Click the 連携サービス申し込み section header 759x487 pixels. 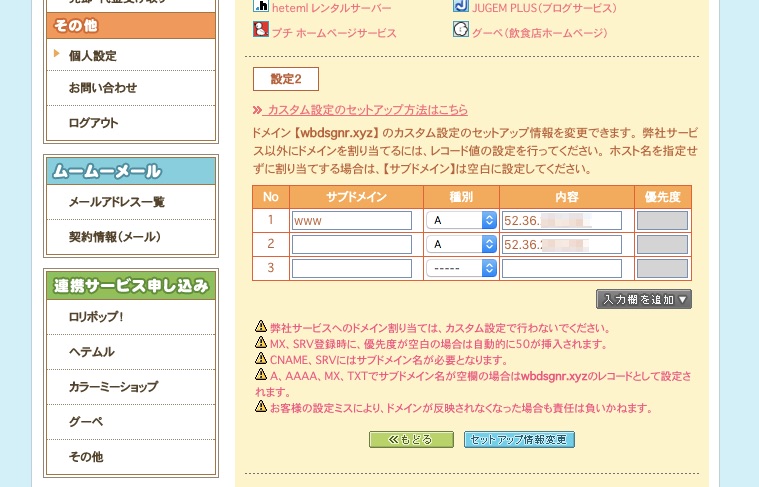click(131, 286)
